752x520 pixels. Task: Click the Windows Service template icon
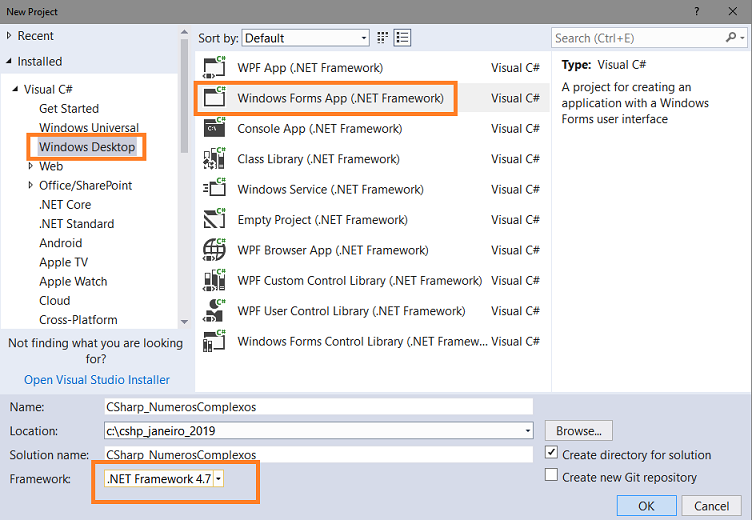coord(214,189)
